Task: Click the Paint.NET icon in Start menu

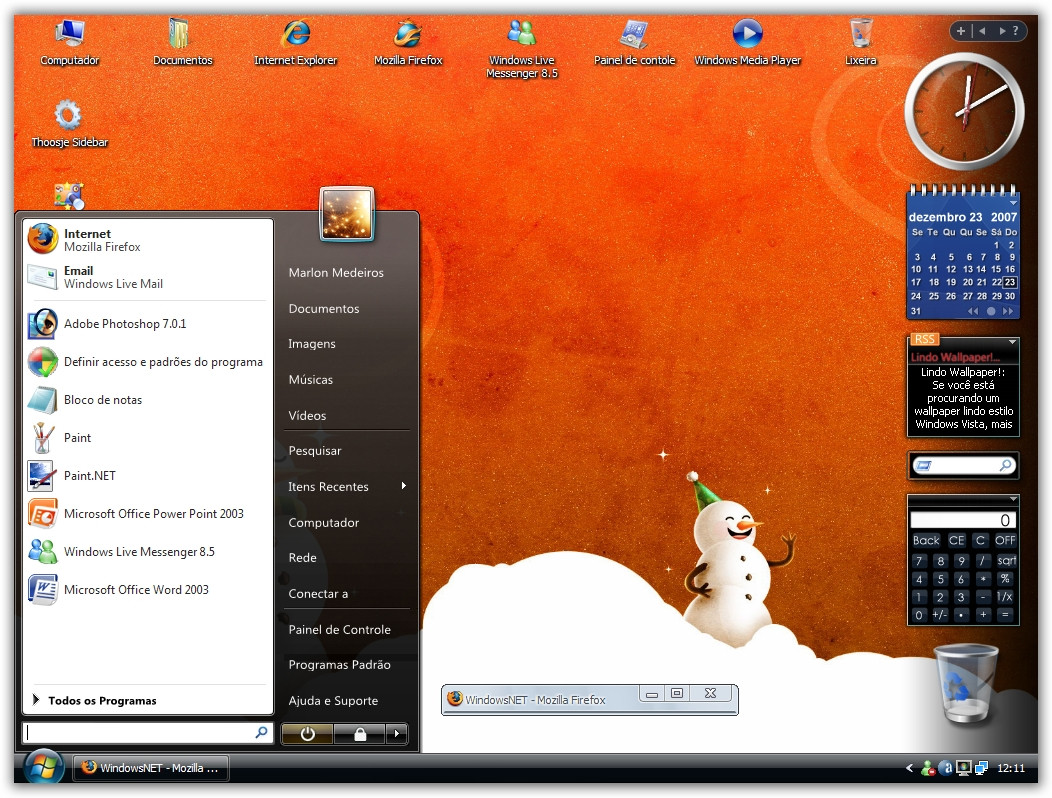Action: [x=43, y=476]
